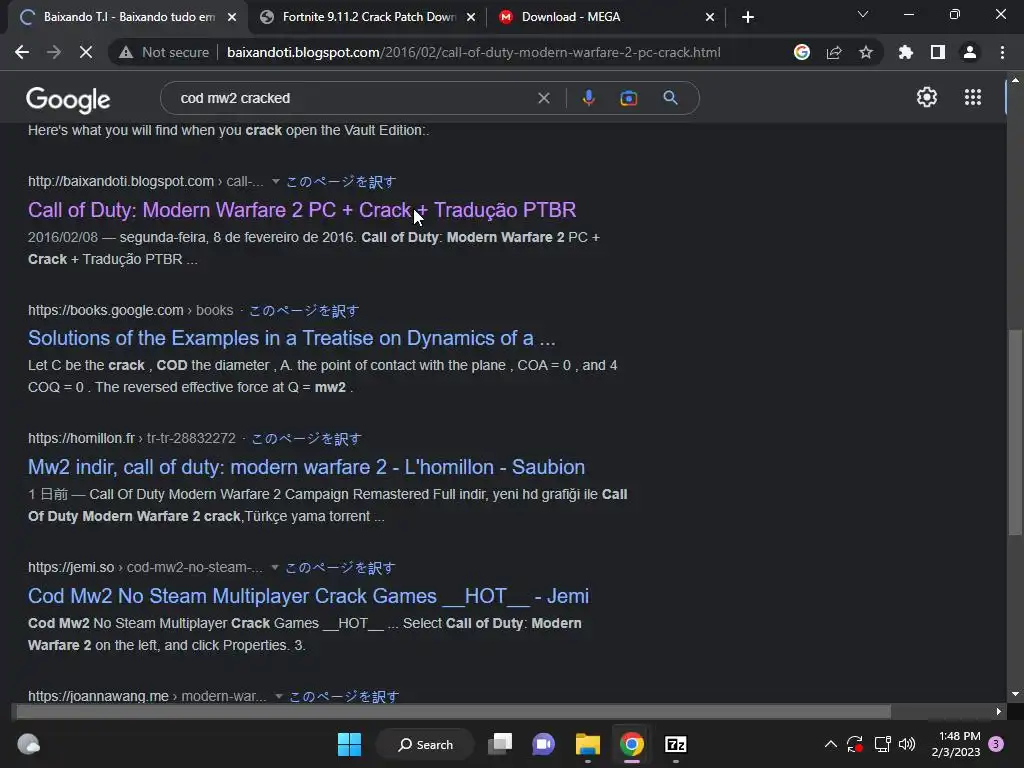Open clock showing 1:48 PM
Image resolution: width=1024 pixels, height=768 pixels.
pyautogui.click(x=956, y=744)
